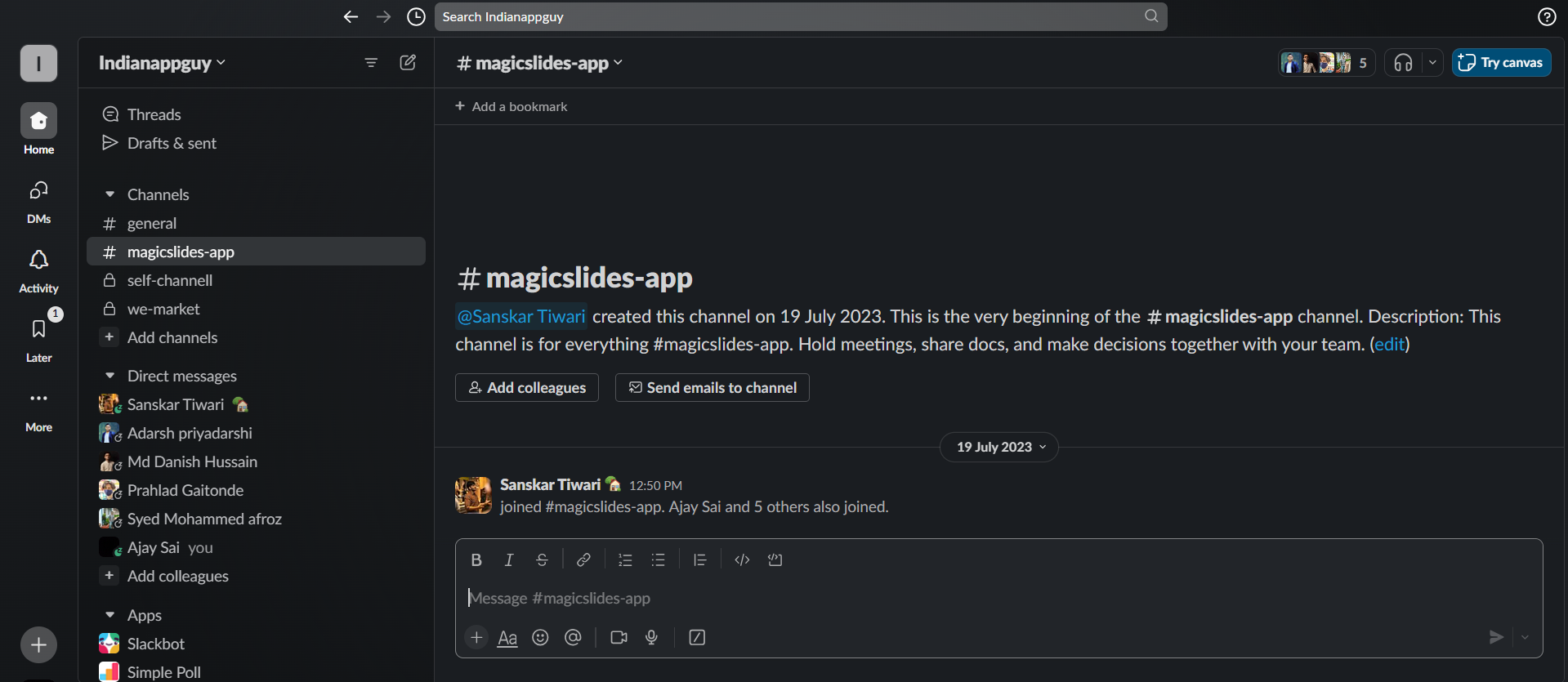The height and width of the screenshot is (682, 1568).
Task: Open direct message with Sanskar Tiwari
Action: tap(256, 404)
